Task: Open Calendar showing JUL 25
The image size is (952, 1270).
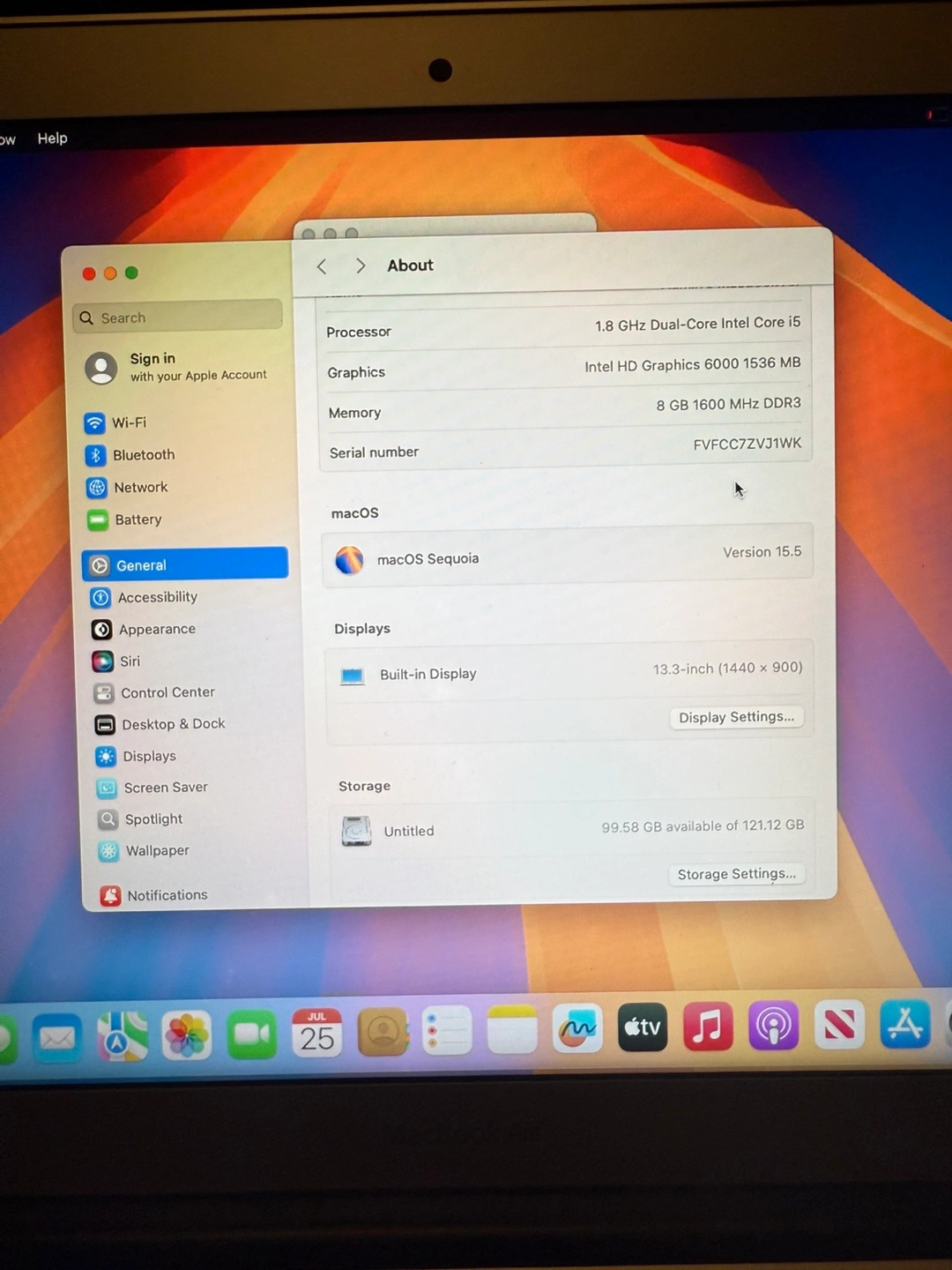Action: pyautogui.click(x=317, y=1033)
